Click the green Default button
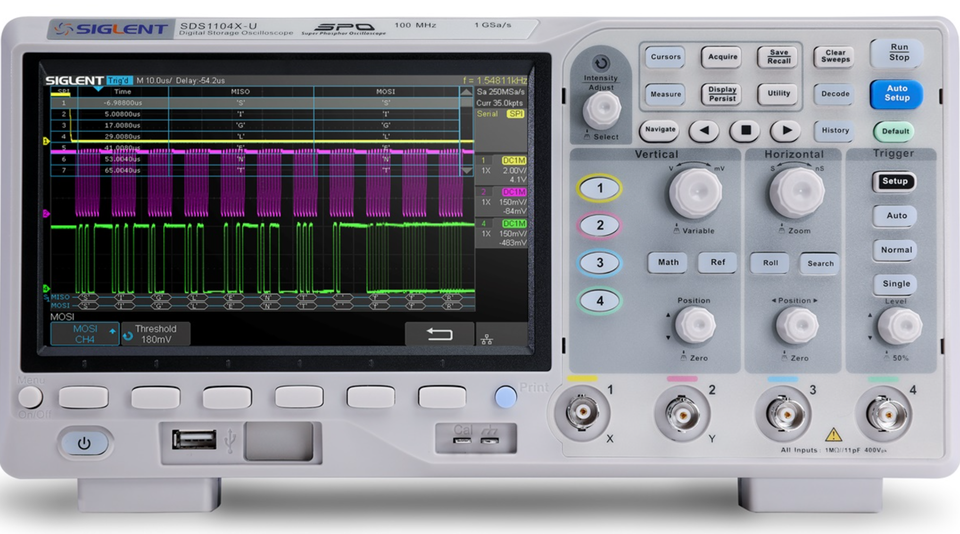Viewport: 960px width, 534px height. [894, 131]
